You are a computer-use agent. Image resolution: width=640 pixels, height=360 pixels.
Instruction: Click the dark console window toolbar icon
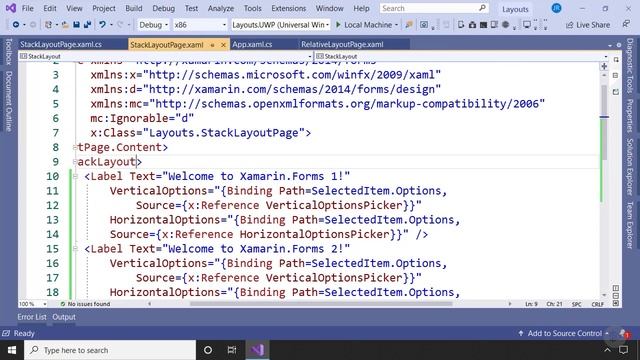pyautogui.click(x=483, y=25)
